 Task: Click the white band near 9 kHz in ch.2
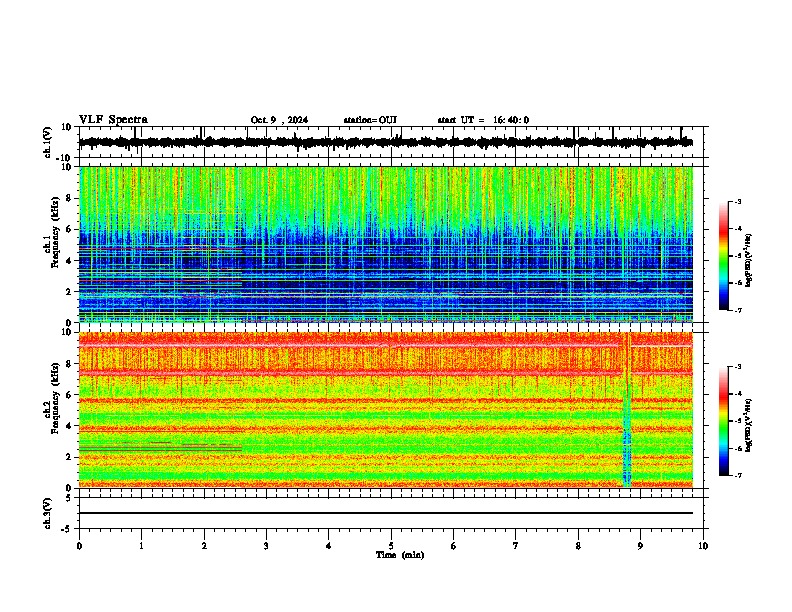click(385, 345)
